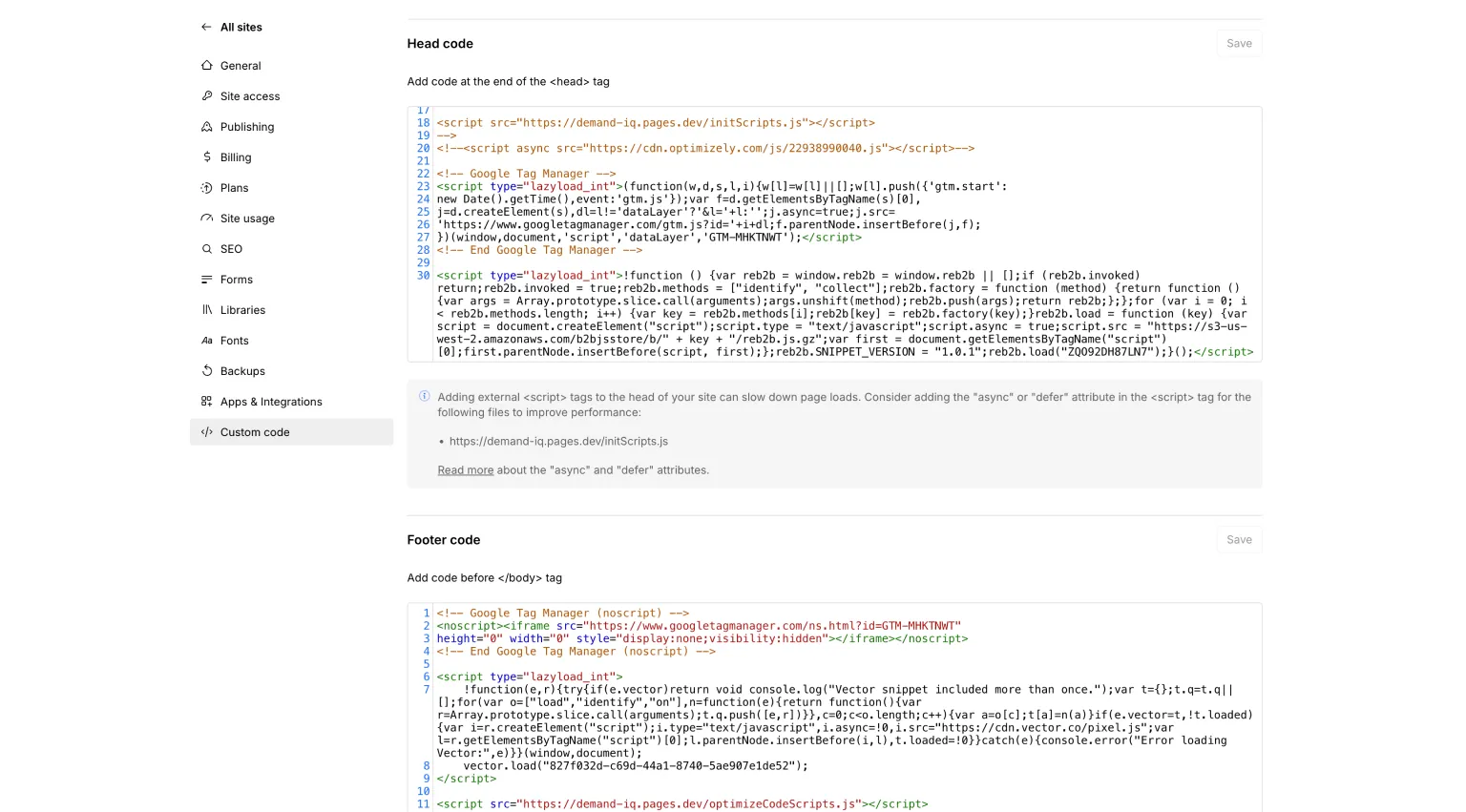Click the General home icon

pyautogui.click(x=206, y=66)
